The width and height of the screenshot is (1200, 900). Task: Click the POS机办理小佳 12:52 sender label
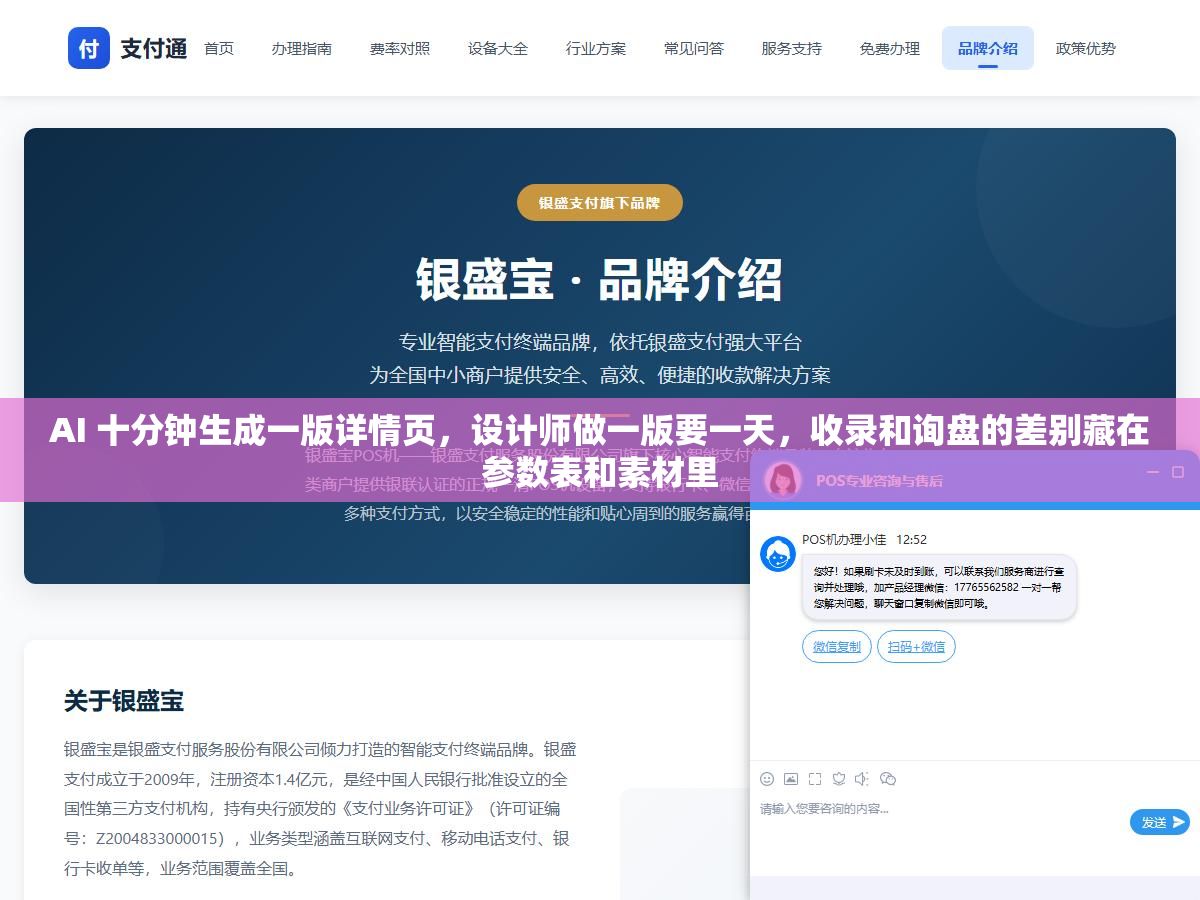click(864, 539)
